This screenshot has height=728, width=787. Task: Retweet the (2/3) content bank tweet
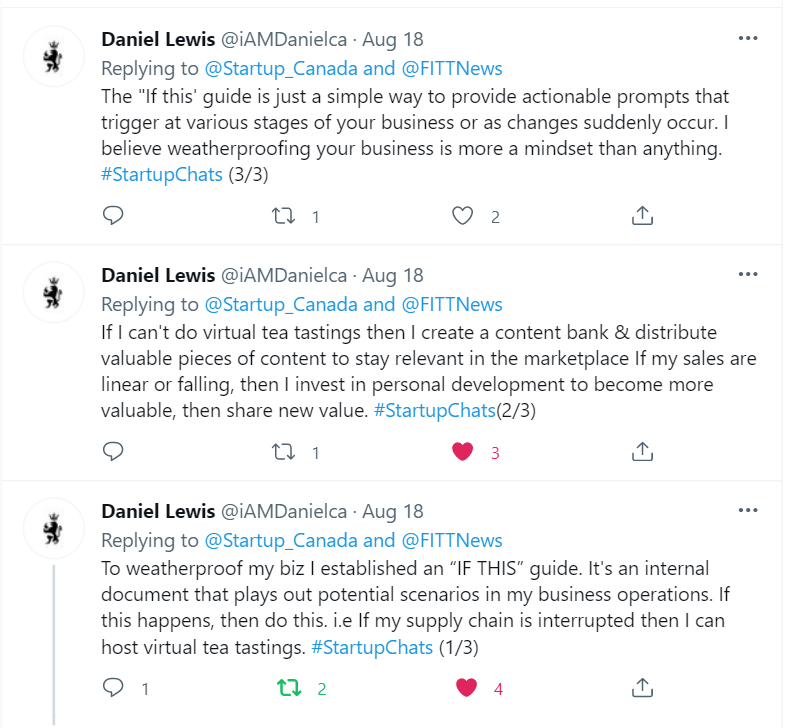coord(285,452)
